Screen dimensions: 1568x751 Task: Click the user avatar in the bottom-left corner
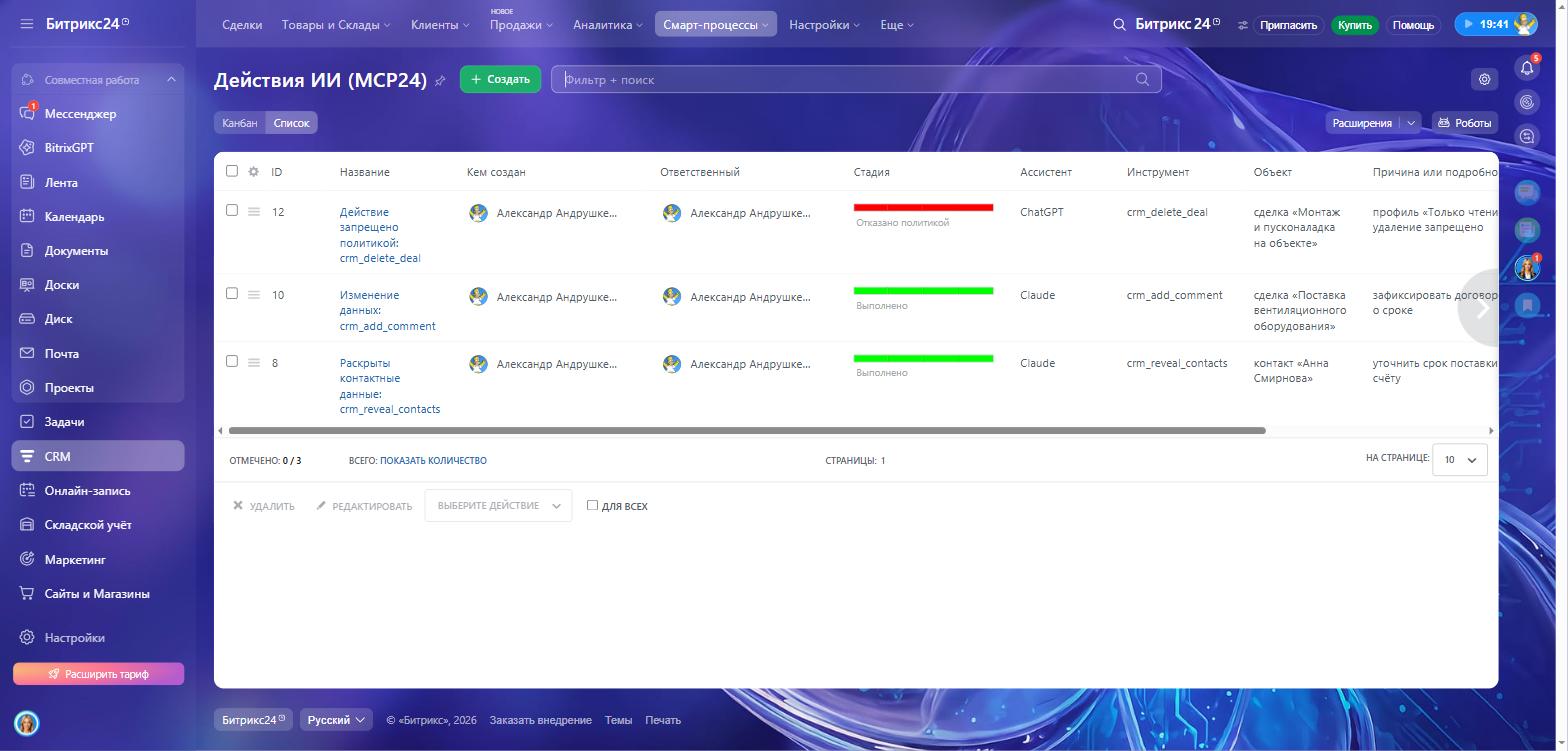pos(27,723)
